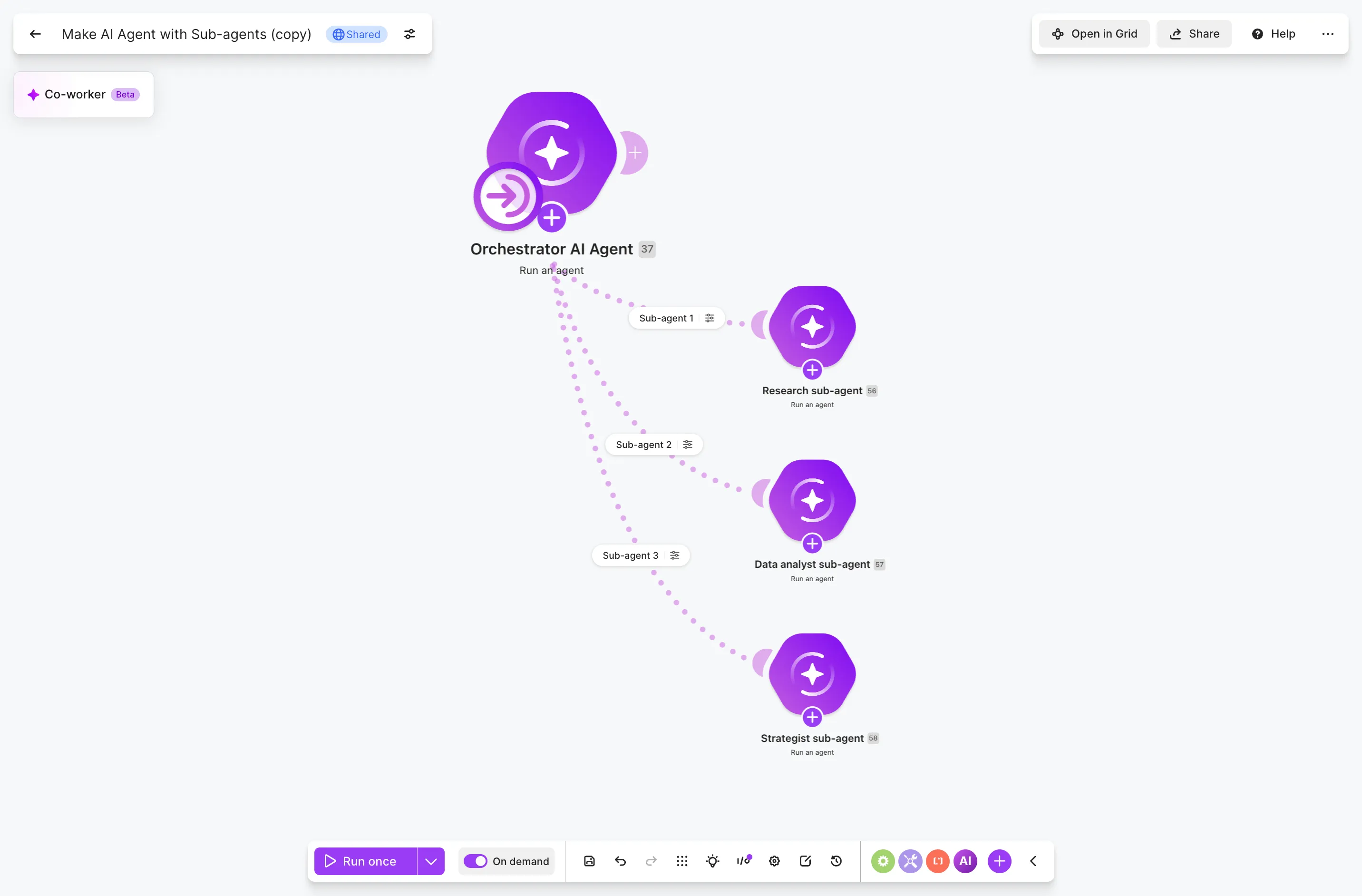Select the Research sub-agent module
This screenshot has height=896, width=1362.
click(813, 327)
